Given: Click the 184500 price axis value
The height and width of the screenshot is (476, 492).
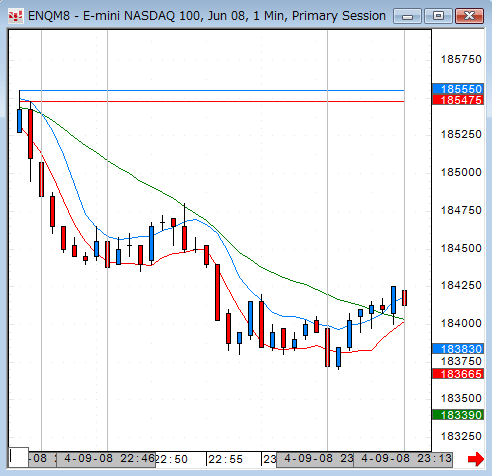Looking at the screenshot, I should (x=461, y=248).
